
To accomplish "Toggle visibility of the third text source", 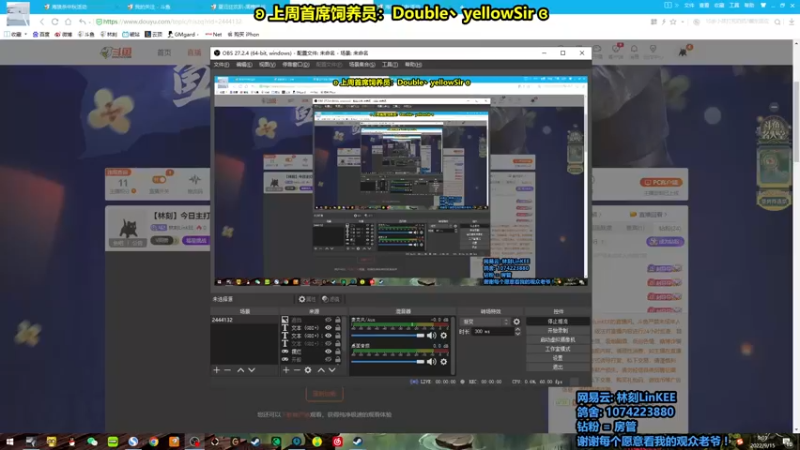I will [328, 343].
